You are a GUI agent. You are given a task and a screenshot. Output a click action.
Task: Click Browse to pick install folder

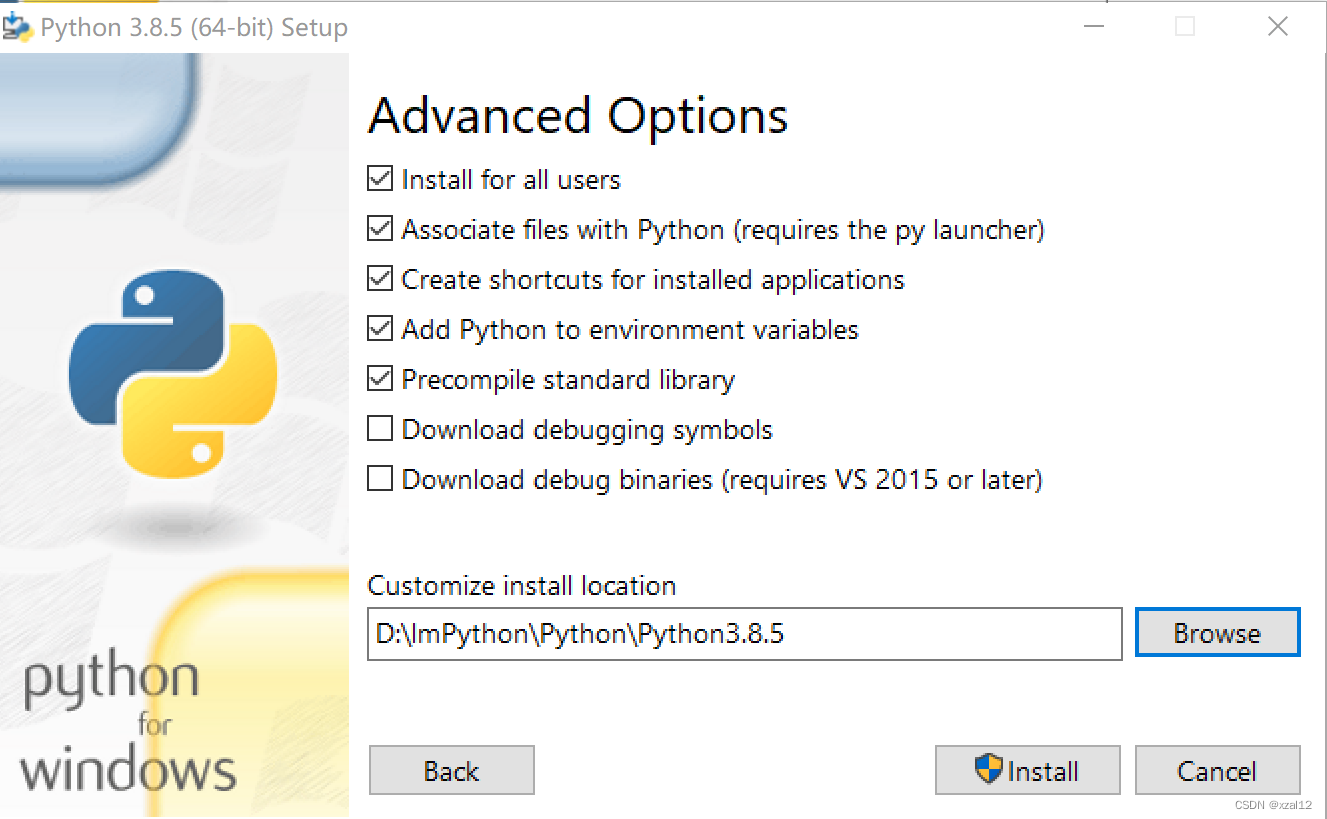1217,632
